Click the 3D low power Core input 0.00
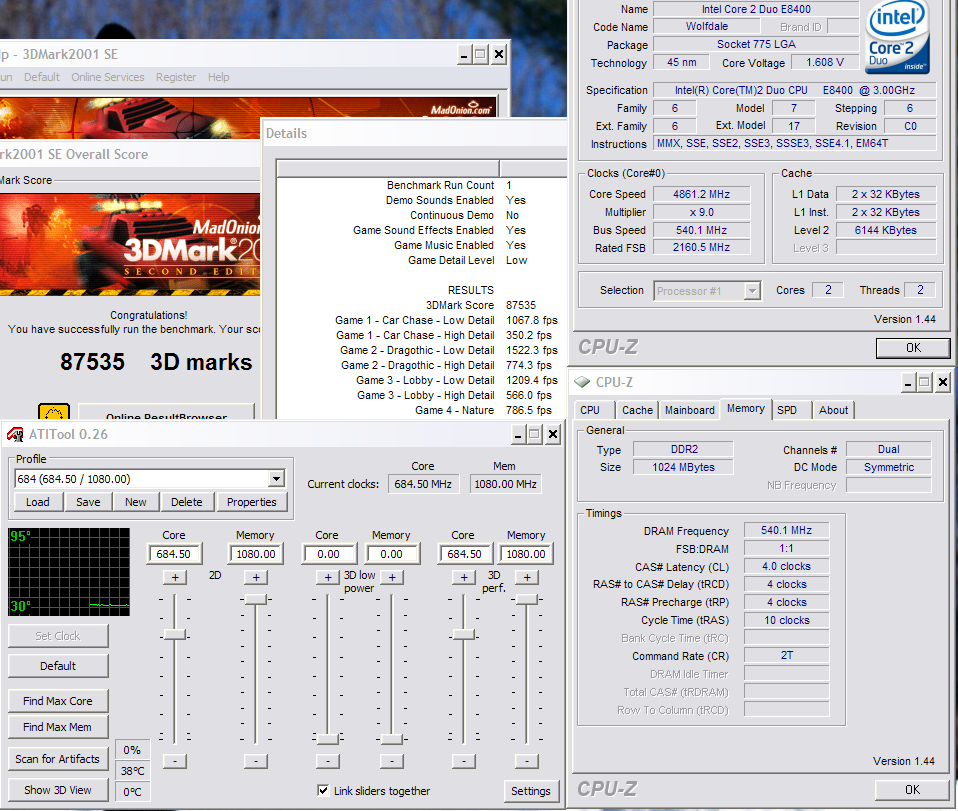 pyautogui.click(x=328, y=554)
